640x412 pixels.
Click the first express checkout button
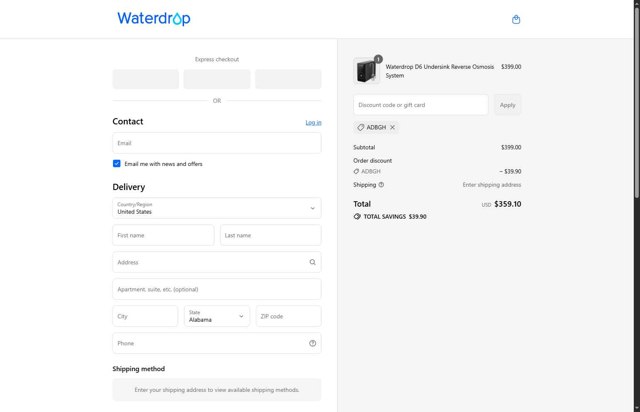pos(146,79)
